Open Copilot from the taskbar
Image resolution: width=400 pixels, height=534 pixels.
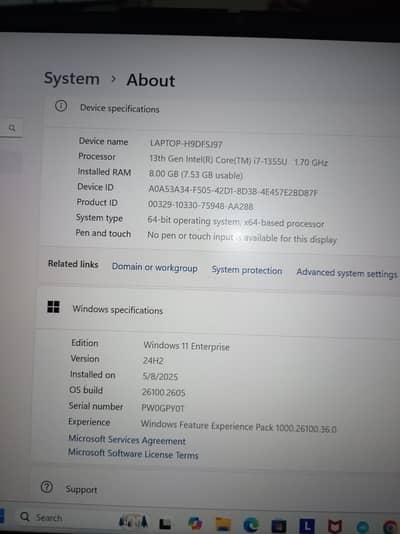pos(195,523)
